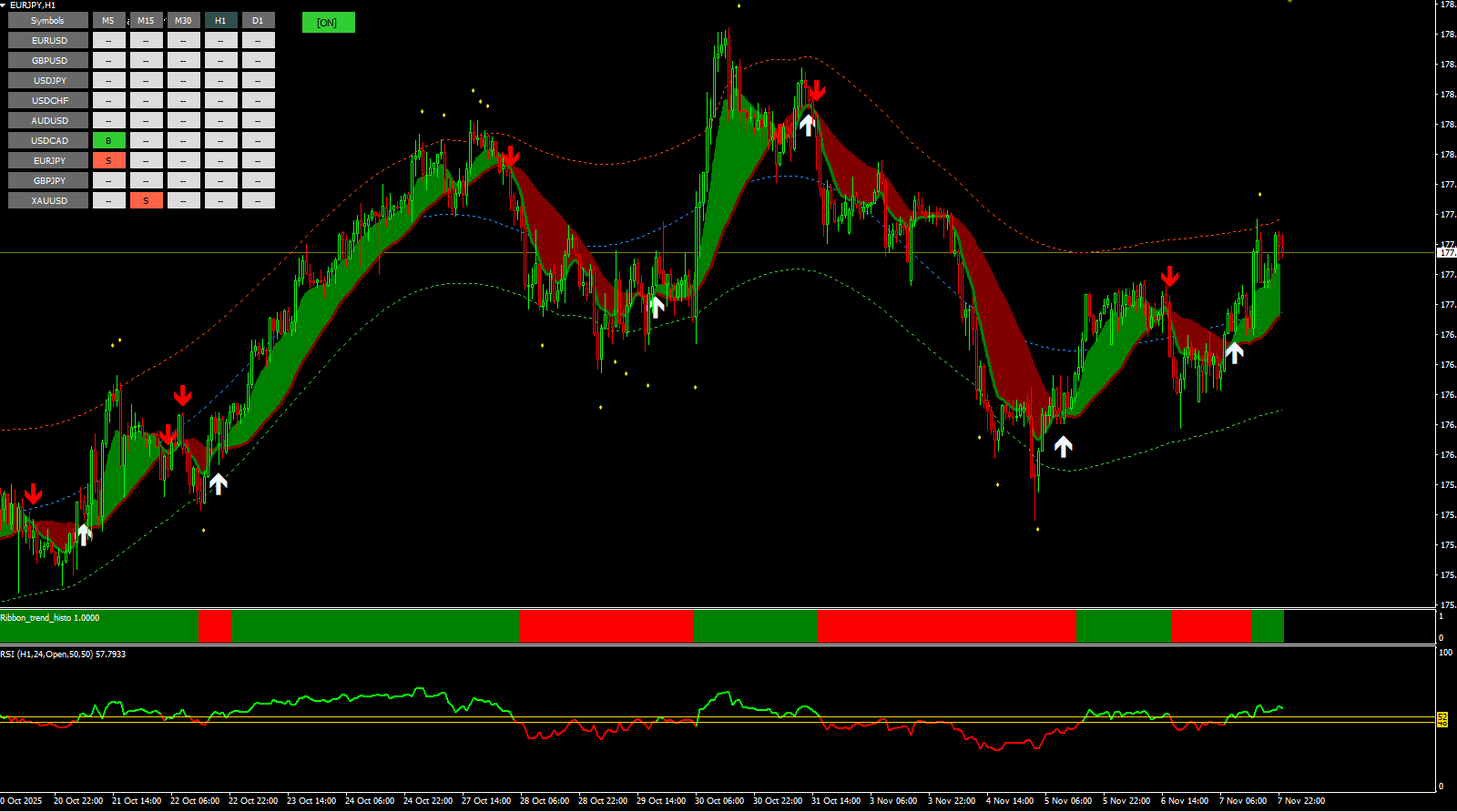Choose the XAUUSD symbol button
Image resolution: width=1457 pixels, height=812 pixels.
click(x=48, y=200)
